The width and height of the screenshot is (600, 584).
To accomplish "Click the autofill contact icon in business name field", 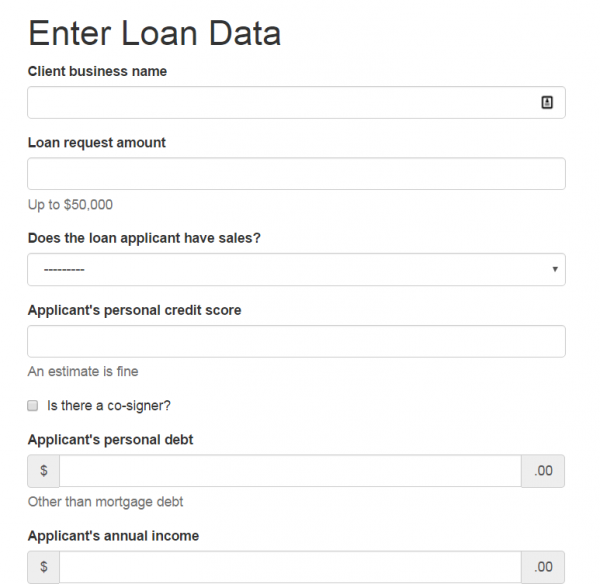I will pyautogui.click(x=547, y=102).
